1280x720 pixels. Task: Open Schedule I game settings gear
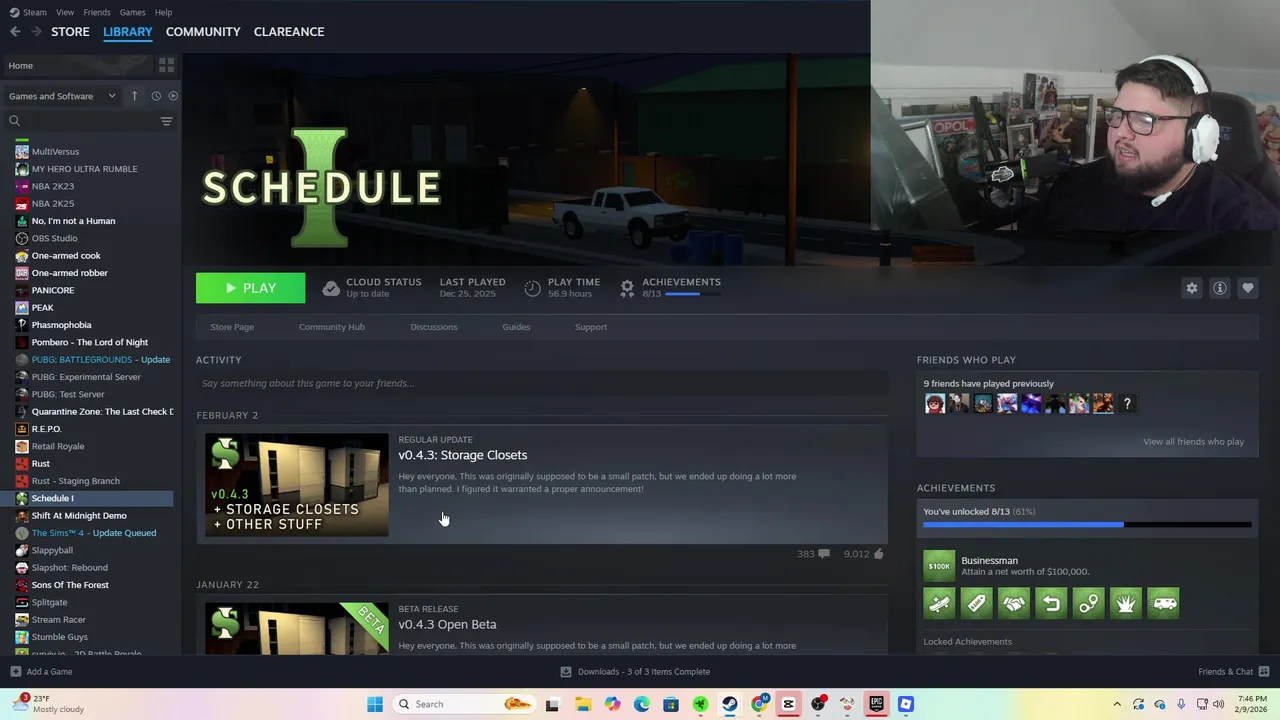1191,288
